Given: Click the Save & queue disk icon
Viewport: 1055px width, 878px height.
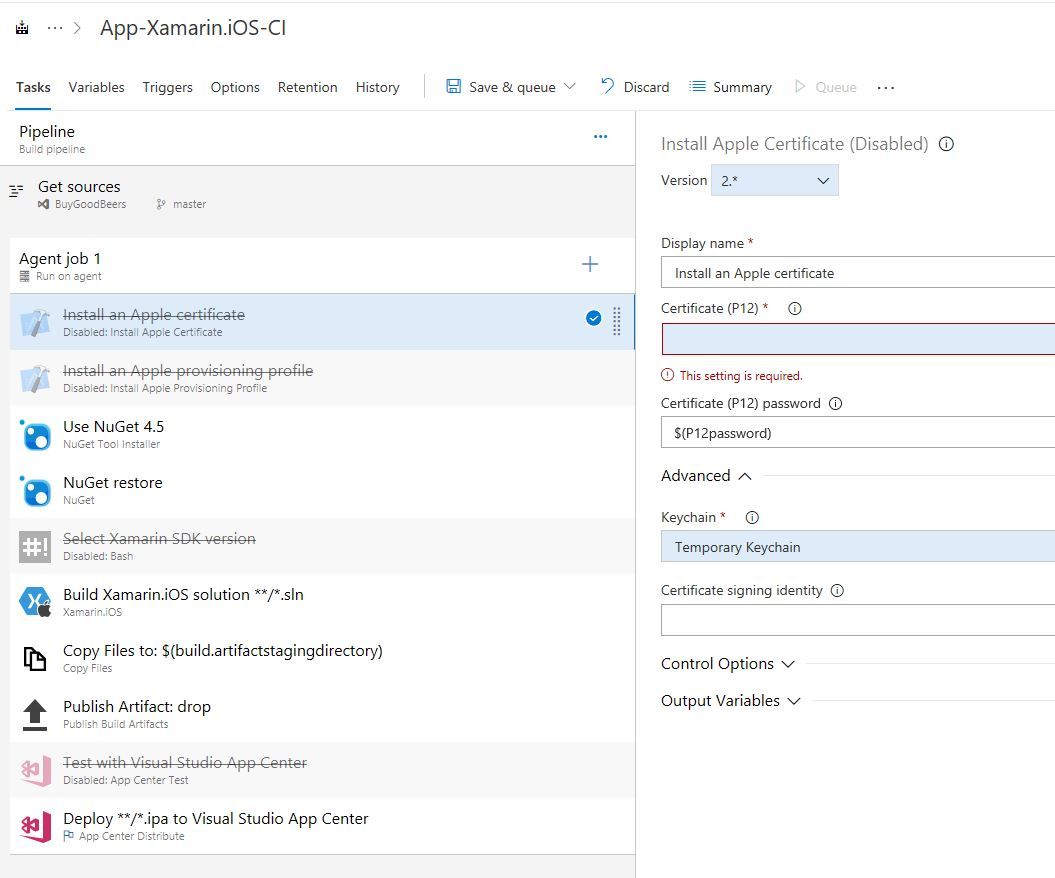Looking at the screenshot, I should click(453, 86).
